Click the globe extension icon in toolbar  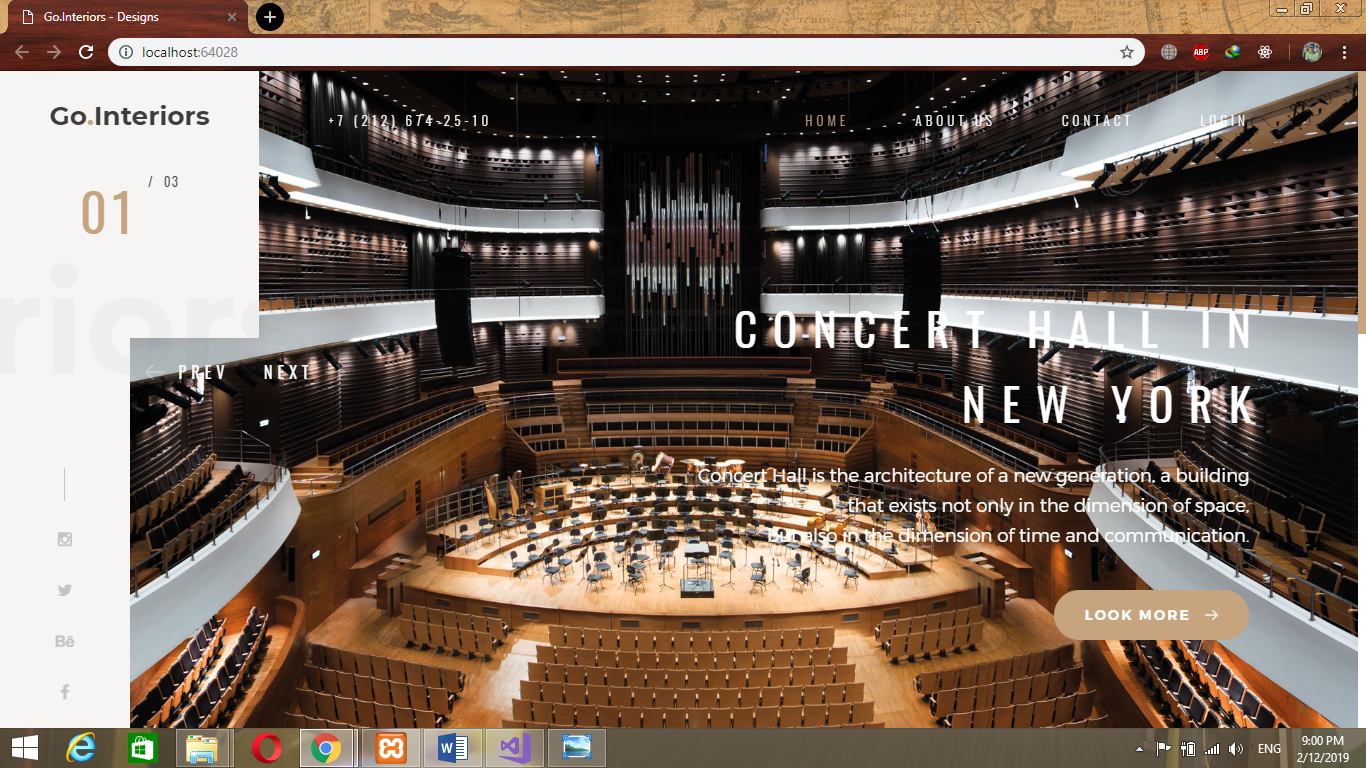pos(1169,52)
